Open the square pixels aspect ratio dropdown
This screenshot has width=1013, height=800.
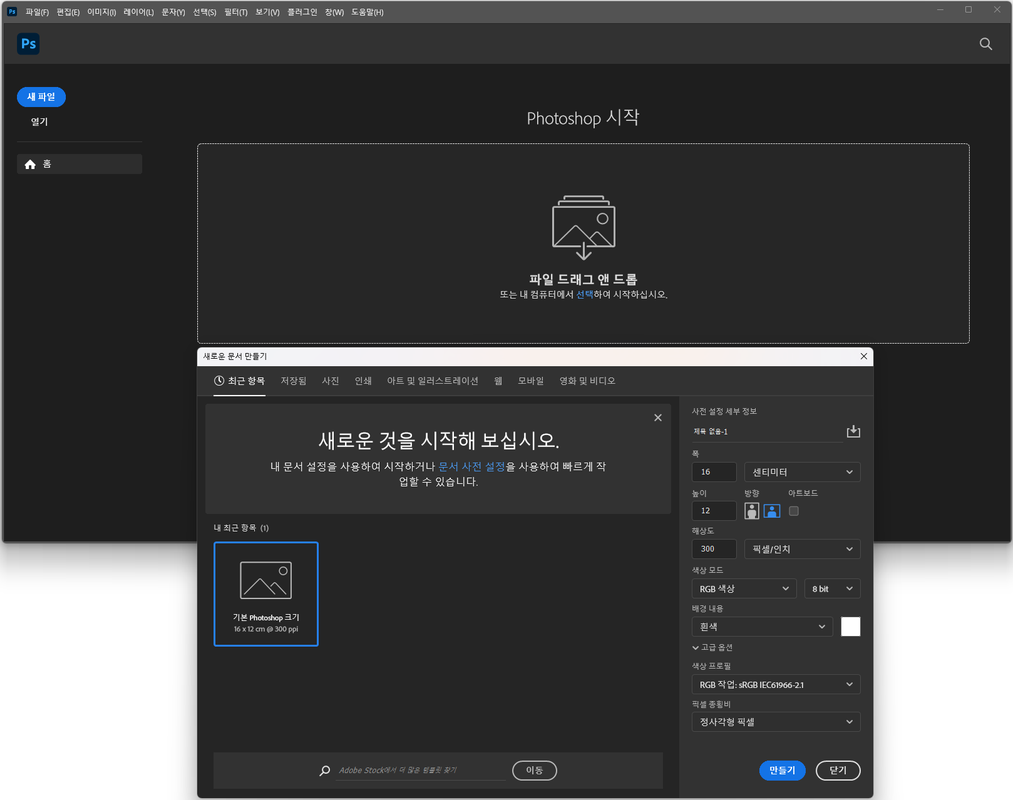[776, 722]
